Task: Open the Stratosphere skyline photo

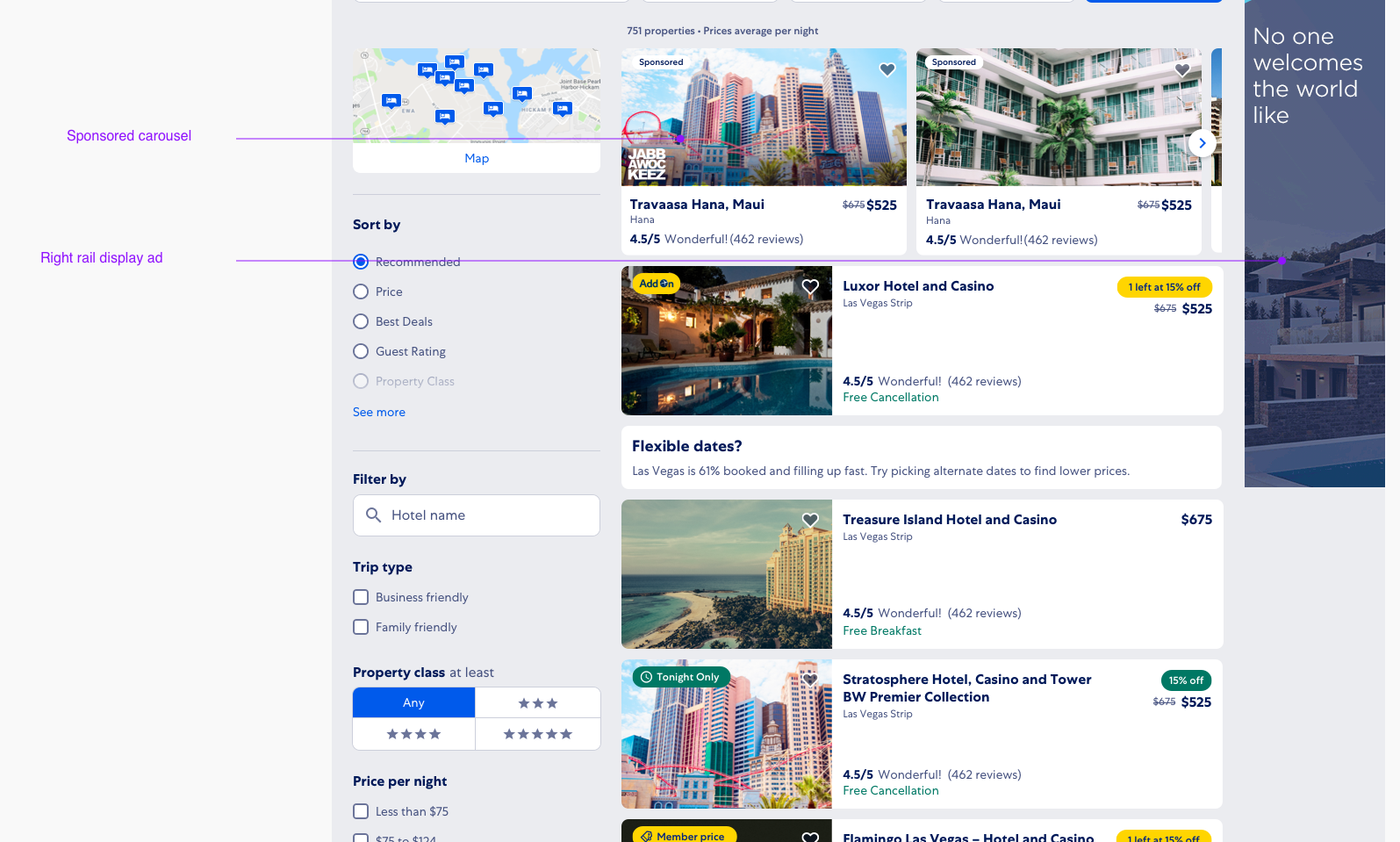Action: tap(727, 734)
